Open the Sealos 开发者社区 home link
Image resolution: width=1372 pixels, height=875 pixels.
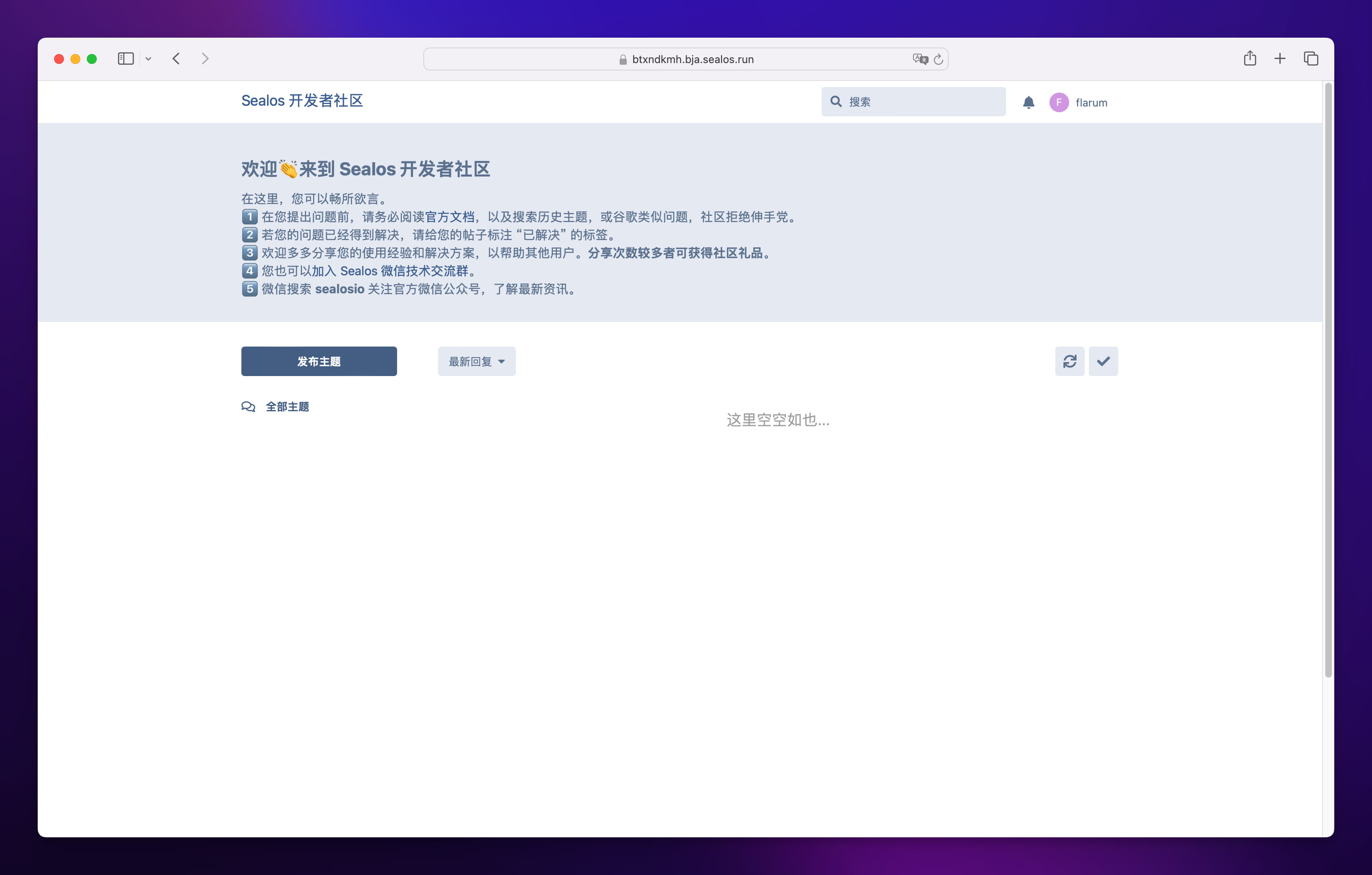[302, 101]
